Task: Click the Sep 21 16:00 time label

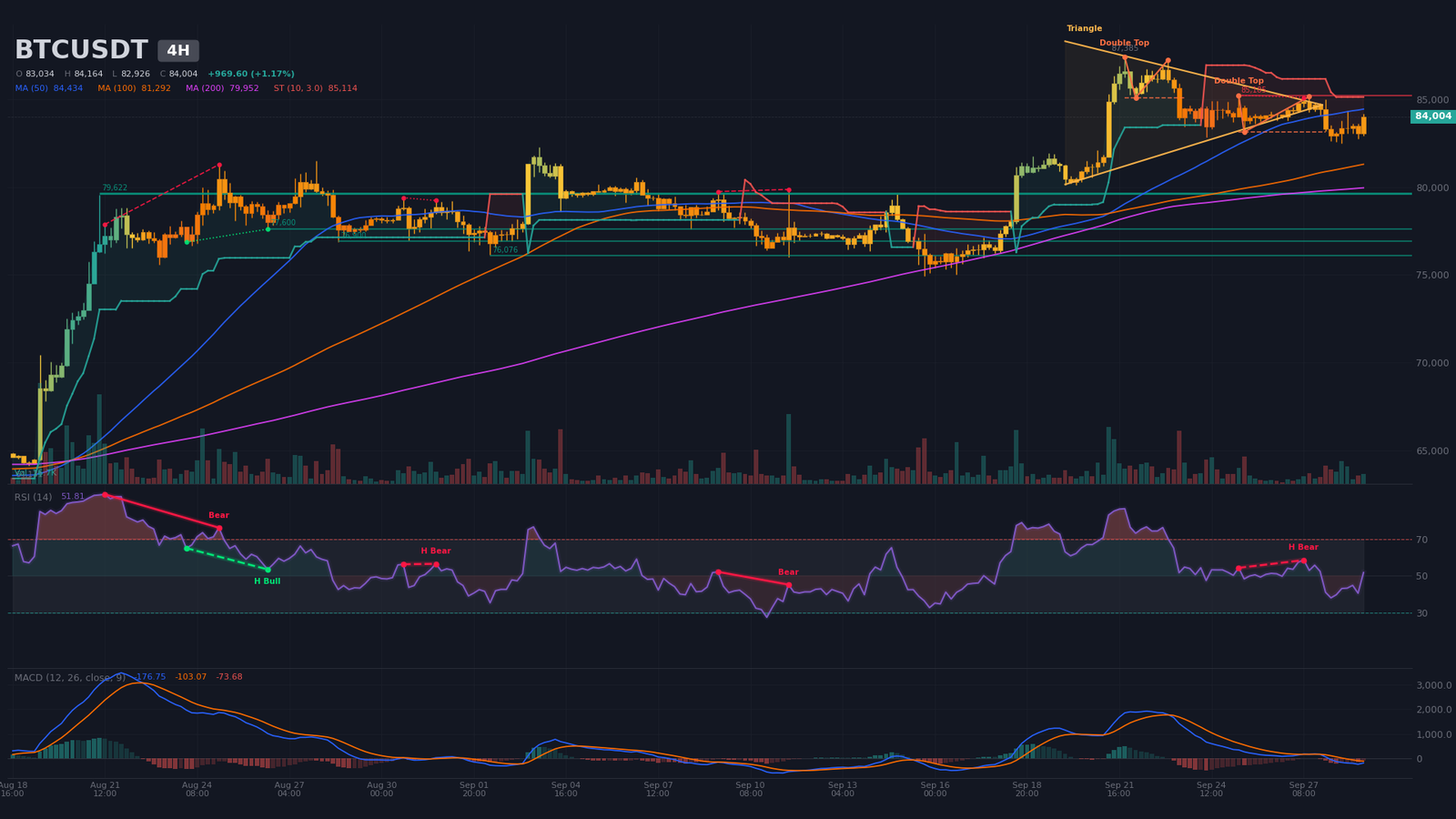Action: [x=1118, y=789]
